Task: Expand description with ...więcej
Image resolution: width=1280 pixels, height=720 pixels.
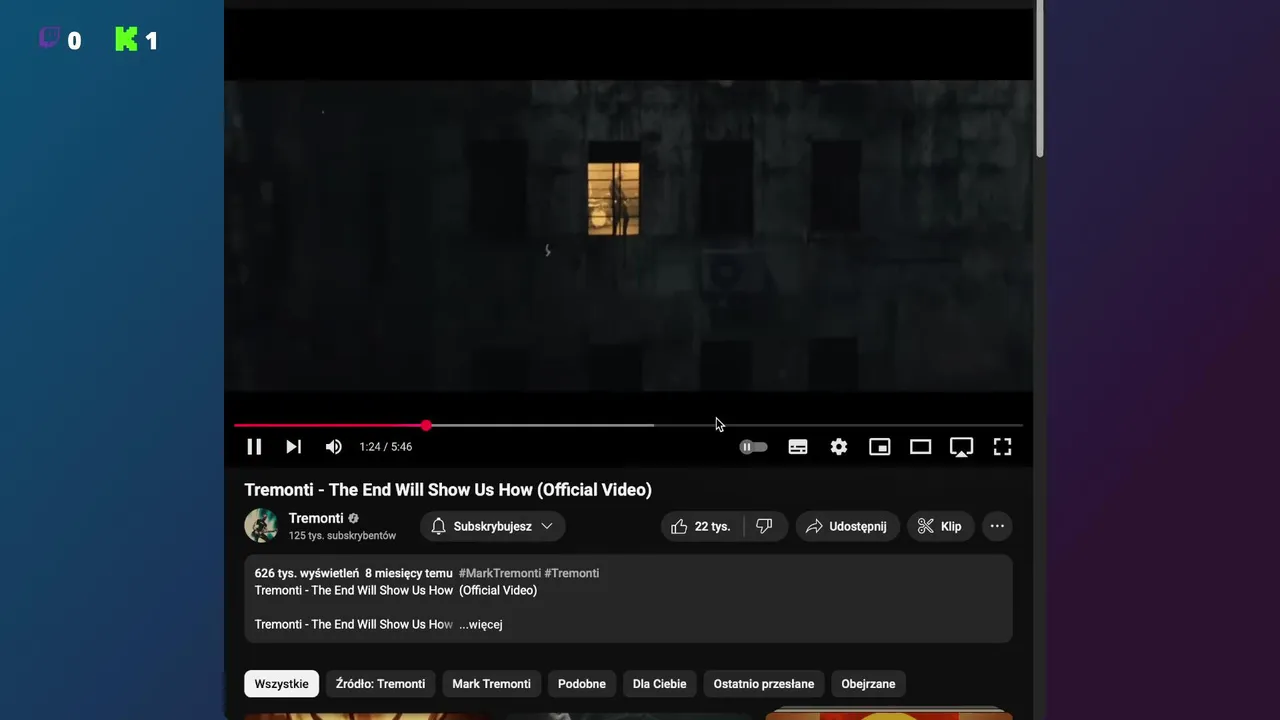Action: (x=481, y=625)
